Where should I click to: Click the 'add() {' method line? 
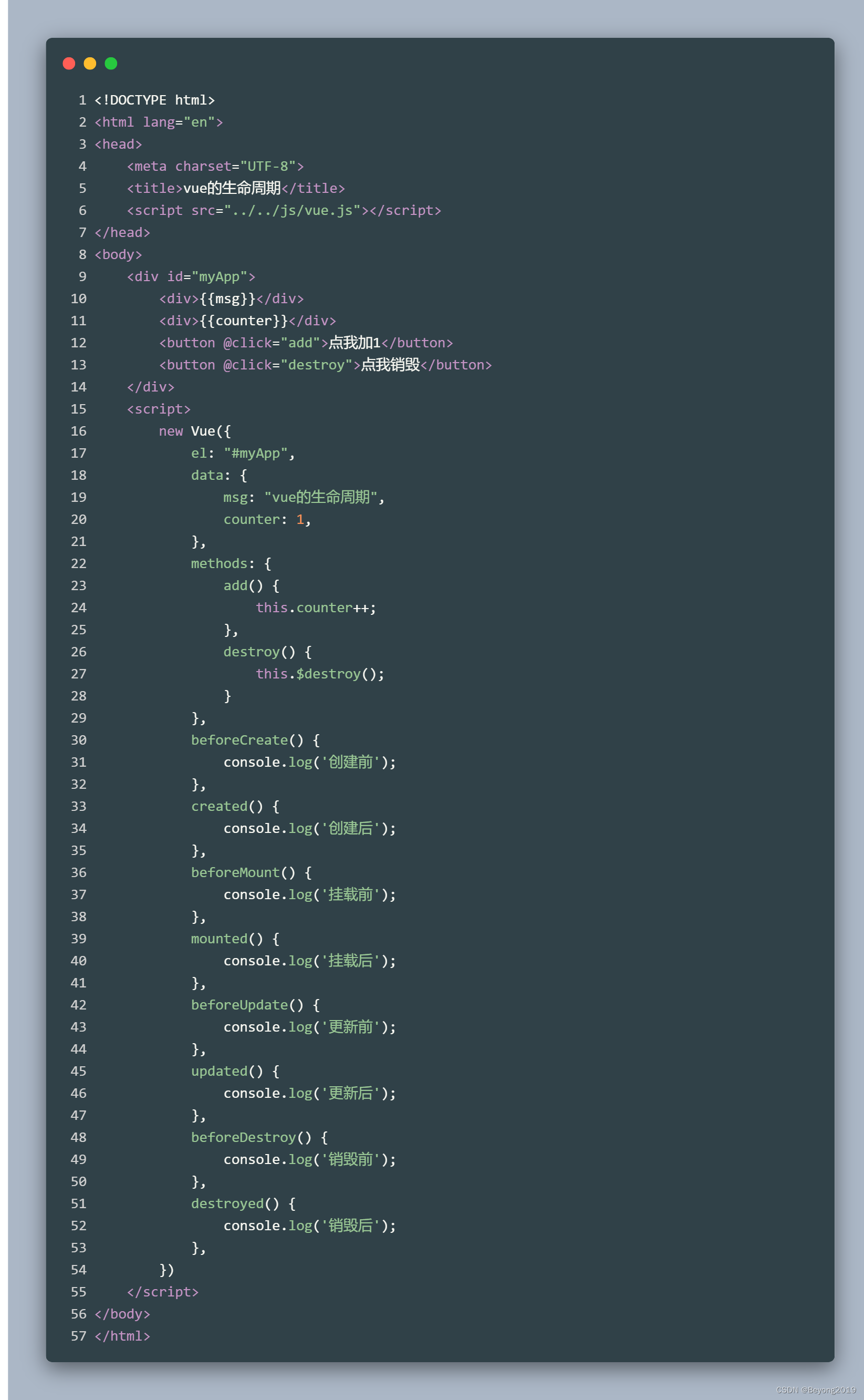click(x=252, y=586)
